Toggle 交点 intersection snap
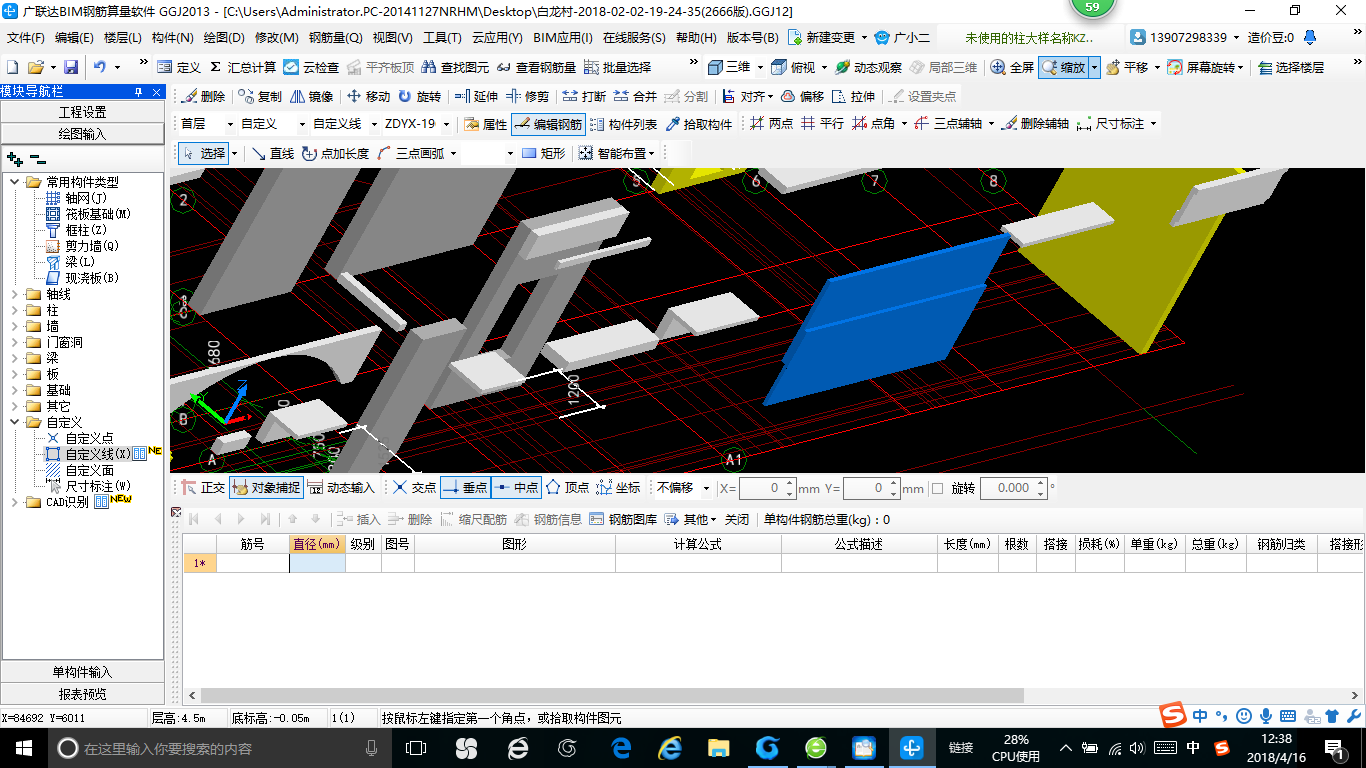 [x=414, y=488]
